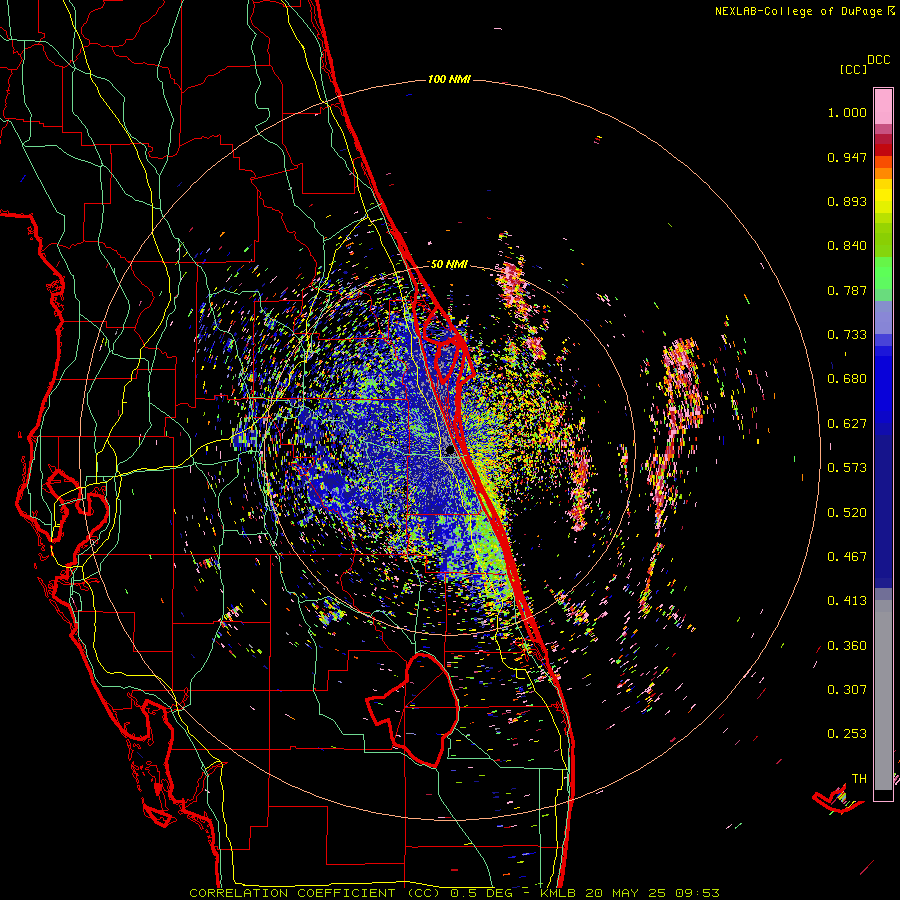Click the 0.5 DEG elevation text
This screenshot has width=900, height=900.
(x=481, y=893)
